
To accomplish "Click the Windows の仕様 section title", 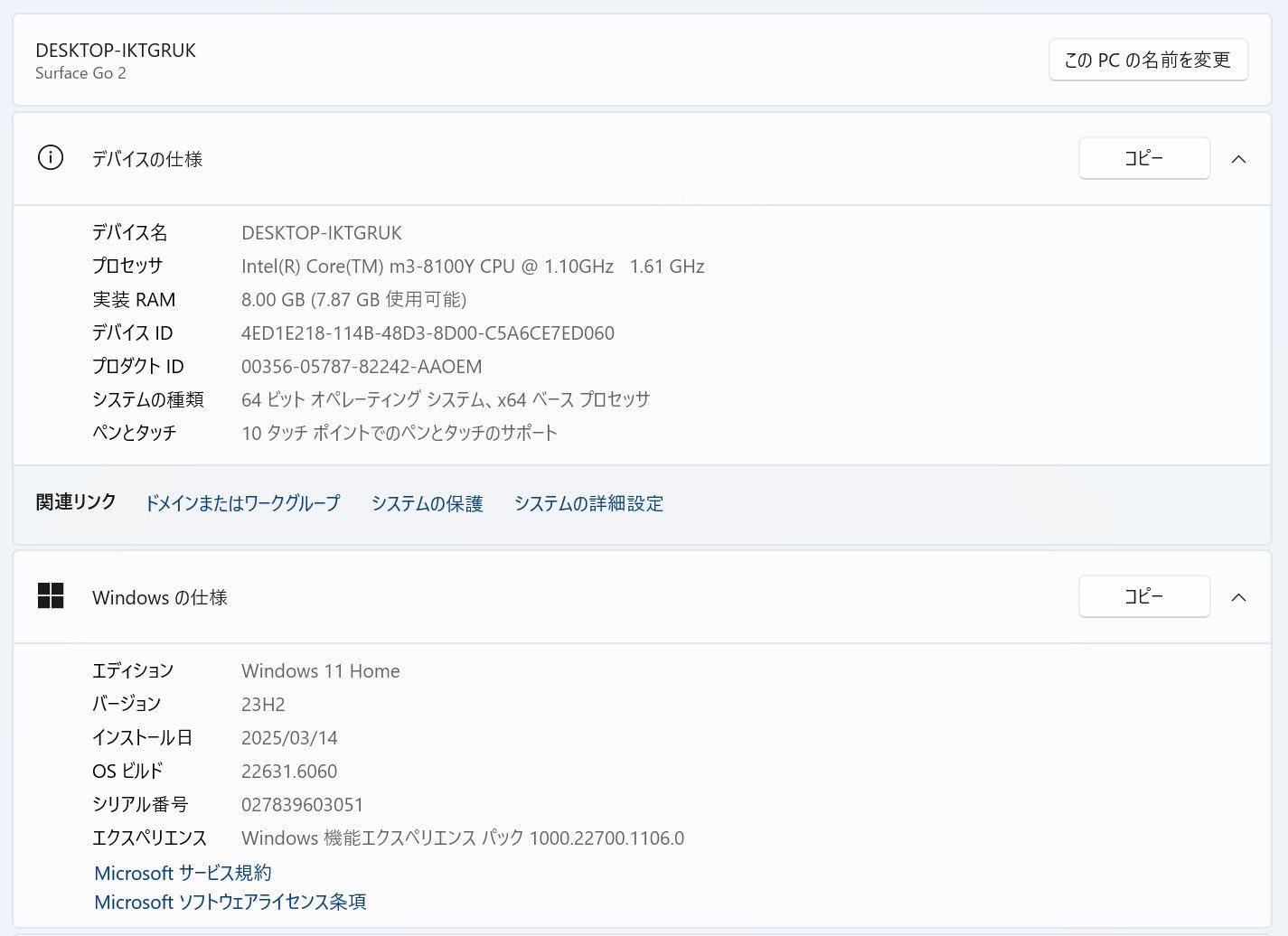I will pos(160,597).
